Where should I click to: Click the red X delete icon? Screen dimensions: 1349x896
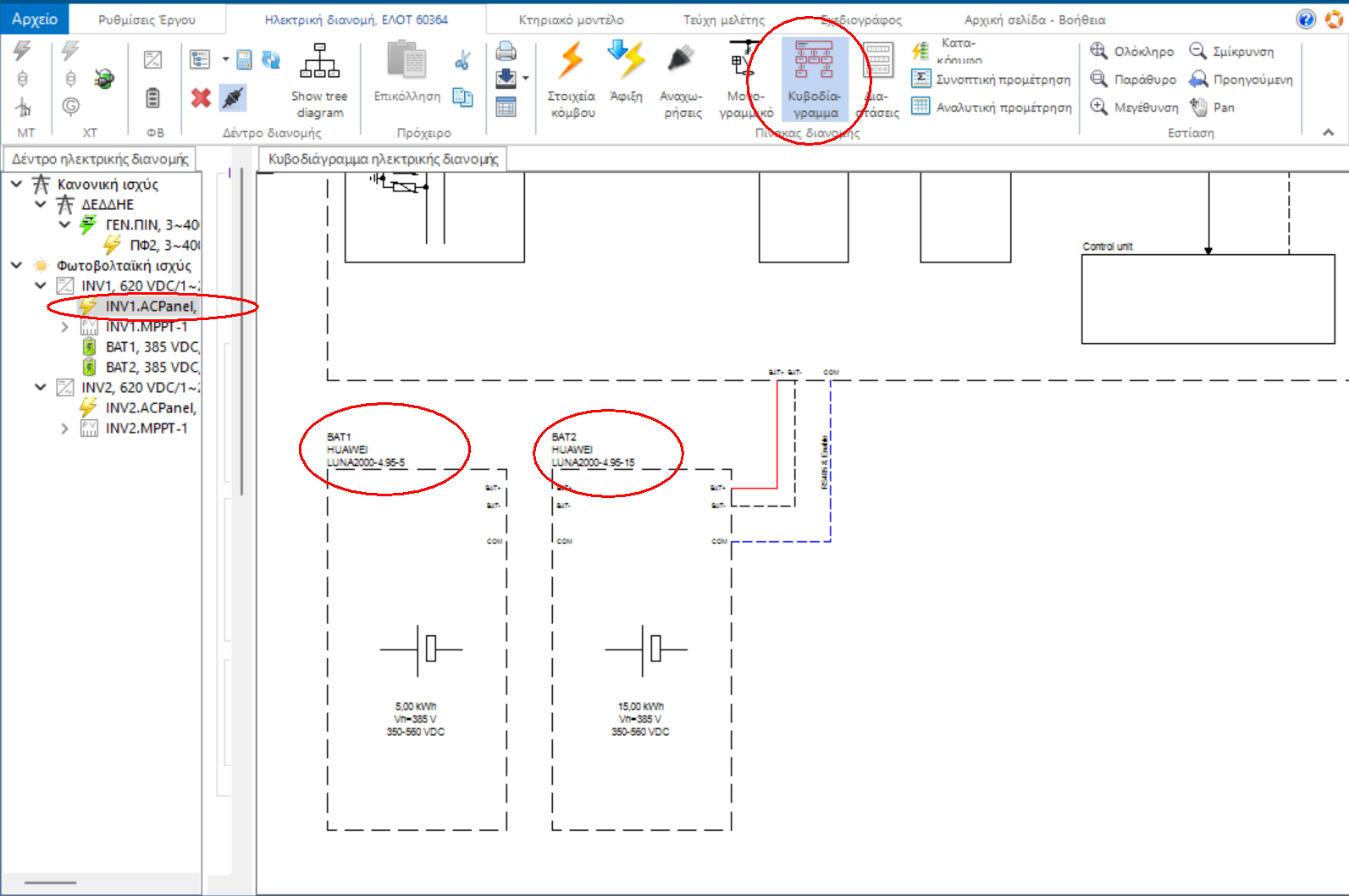tap(201, 98)
